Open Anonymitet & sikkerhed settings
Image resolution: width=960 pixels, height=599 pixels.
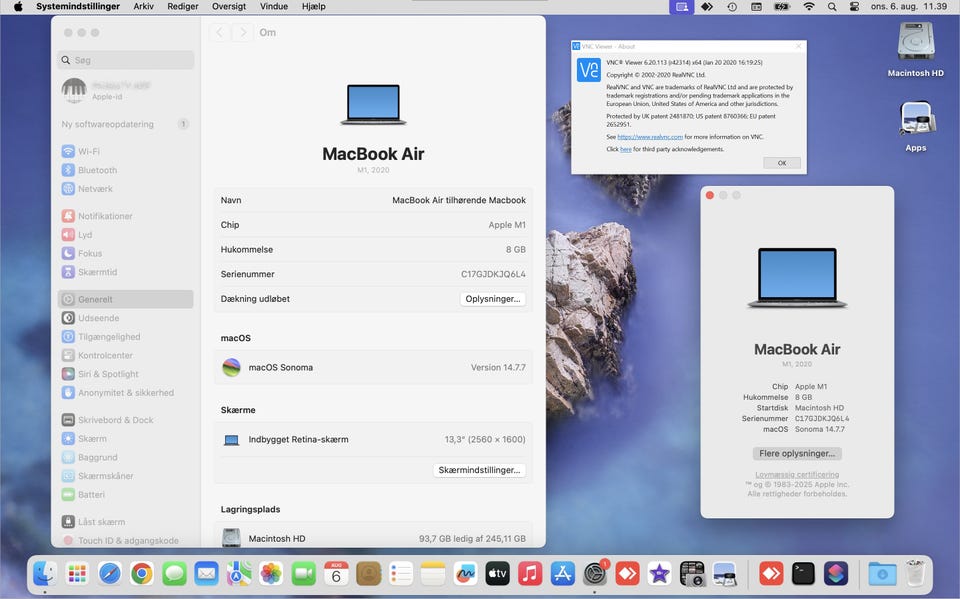tap(125, 393)
